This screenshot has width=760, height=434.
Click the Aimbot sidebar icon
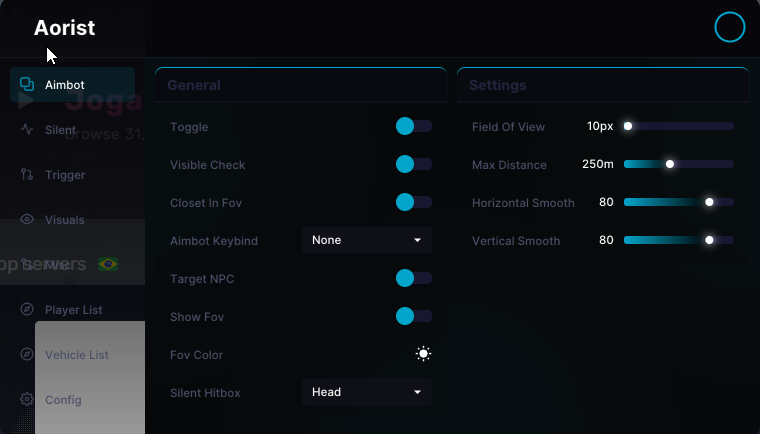click(x=27, y=85)
